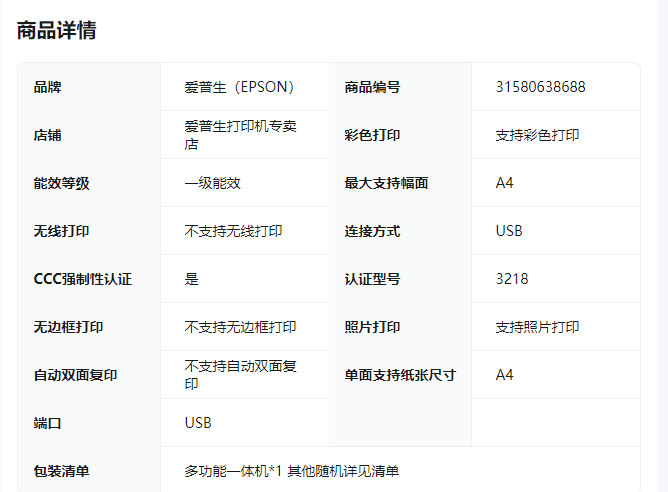Screen dimensions: 668x492
Task: Select the 商品编号 label
Action: click(x=372, y=87)
